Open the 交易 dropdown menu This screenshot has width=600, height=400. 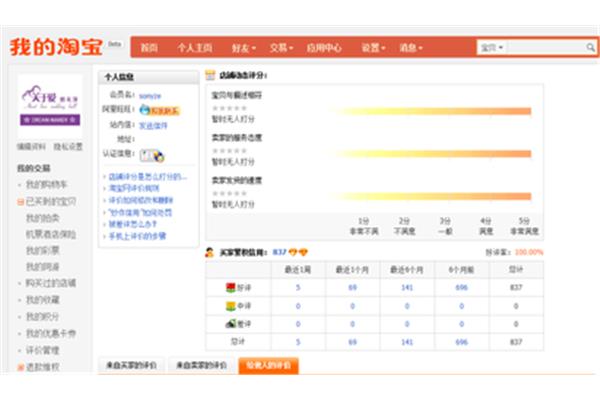(281, 48)
